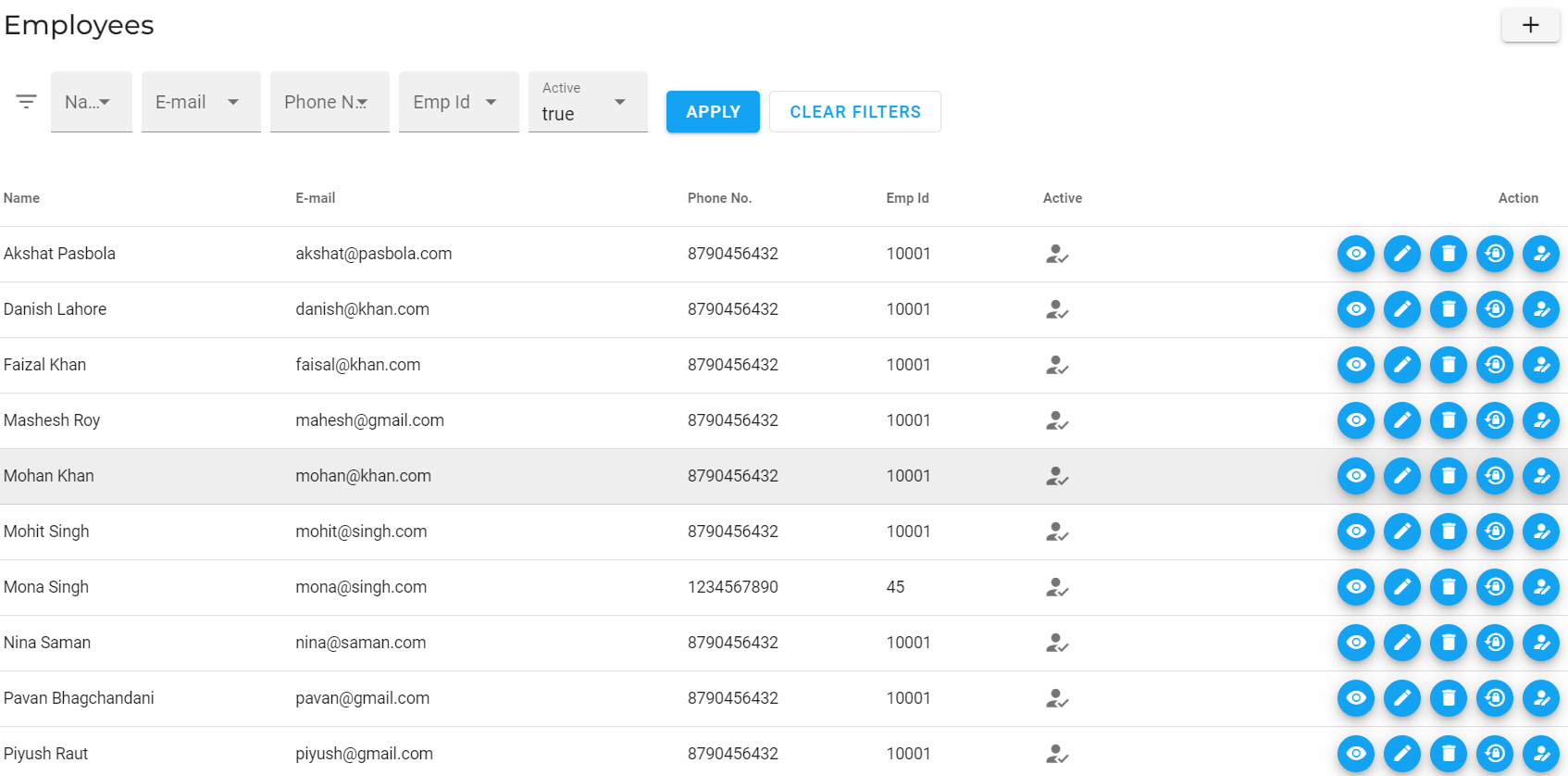Expand the Active filter set to true
This screenshot has height=776, width=1568.
coord(587,103)
